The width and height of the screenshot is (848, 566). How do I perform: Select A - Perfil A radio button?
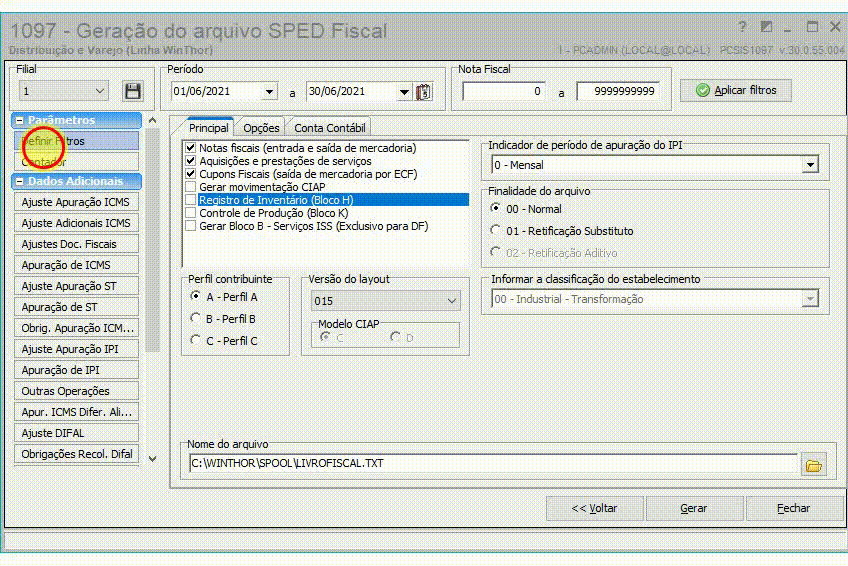(x=196, y=296)
